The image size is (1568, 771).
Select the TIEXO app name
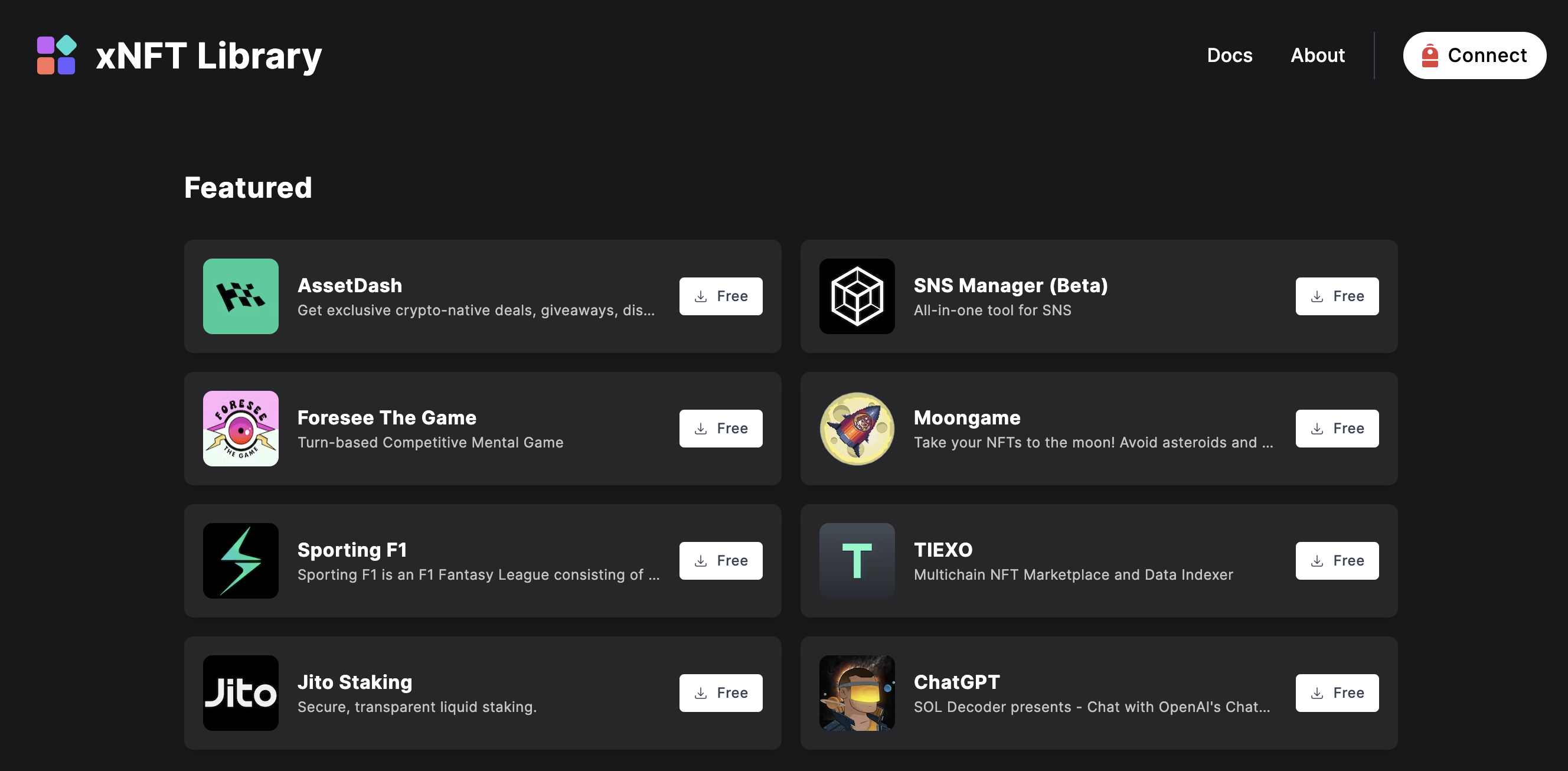coord(942,550)
